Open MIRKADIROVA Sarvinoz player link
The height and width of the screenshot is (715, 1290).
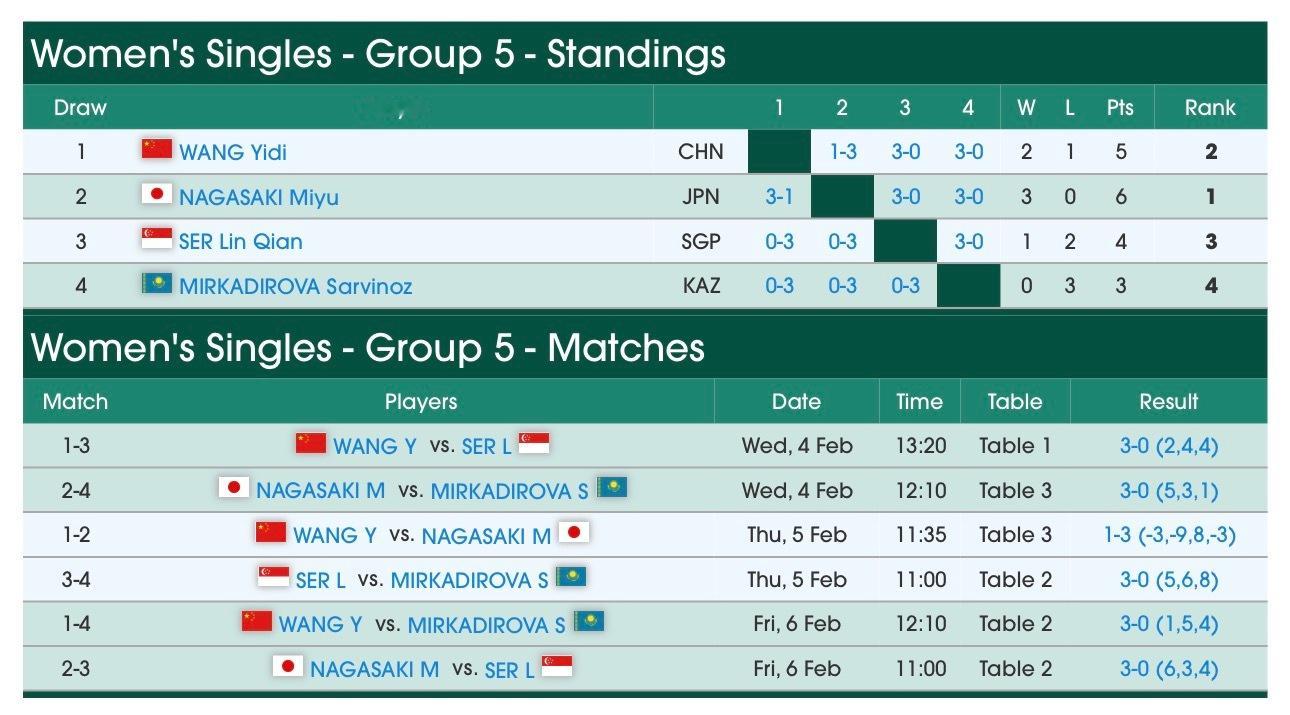point(296,286)
